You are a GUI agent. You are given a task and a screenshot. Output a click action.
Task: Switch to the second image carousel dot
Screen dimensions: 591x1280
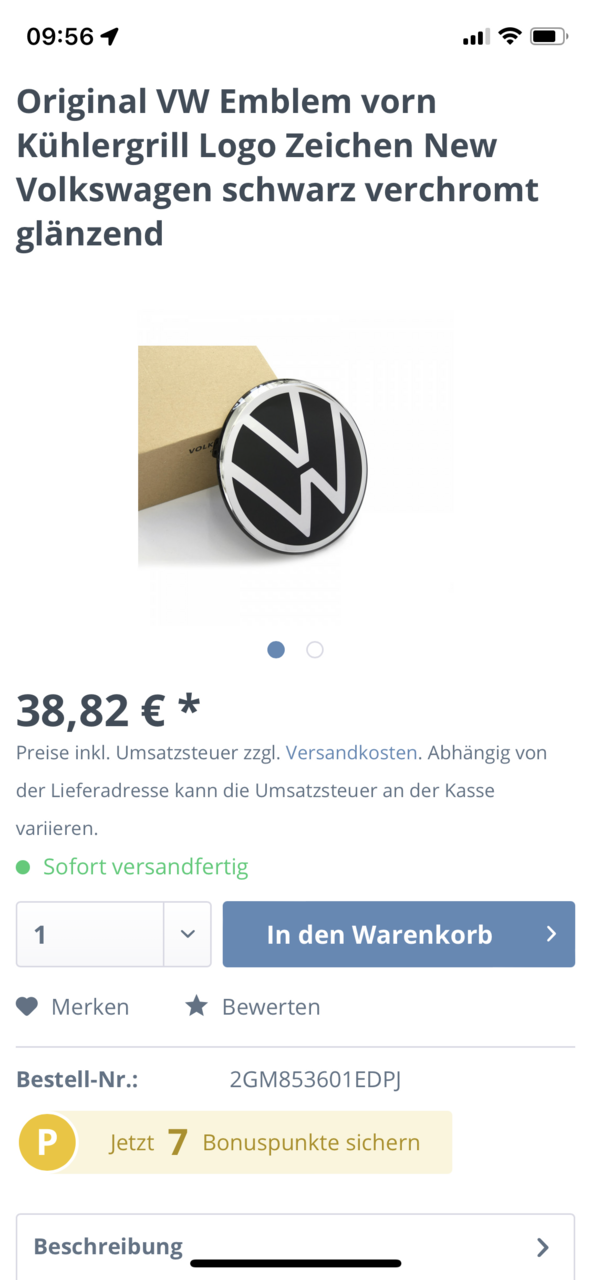(315, 650)
